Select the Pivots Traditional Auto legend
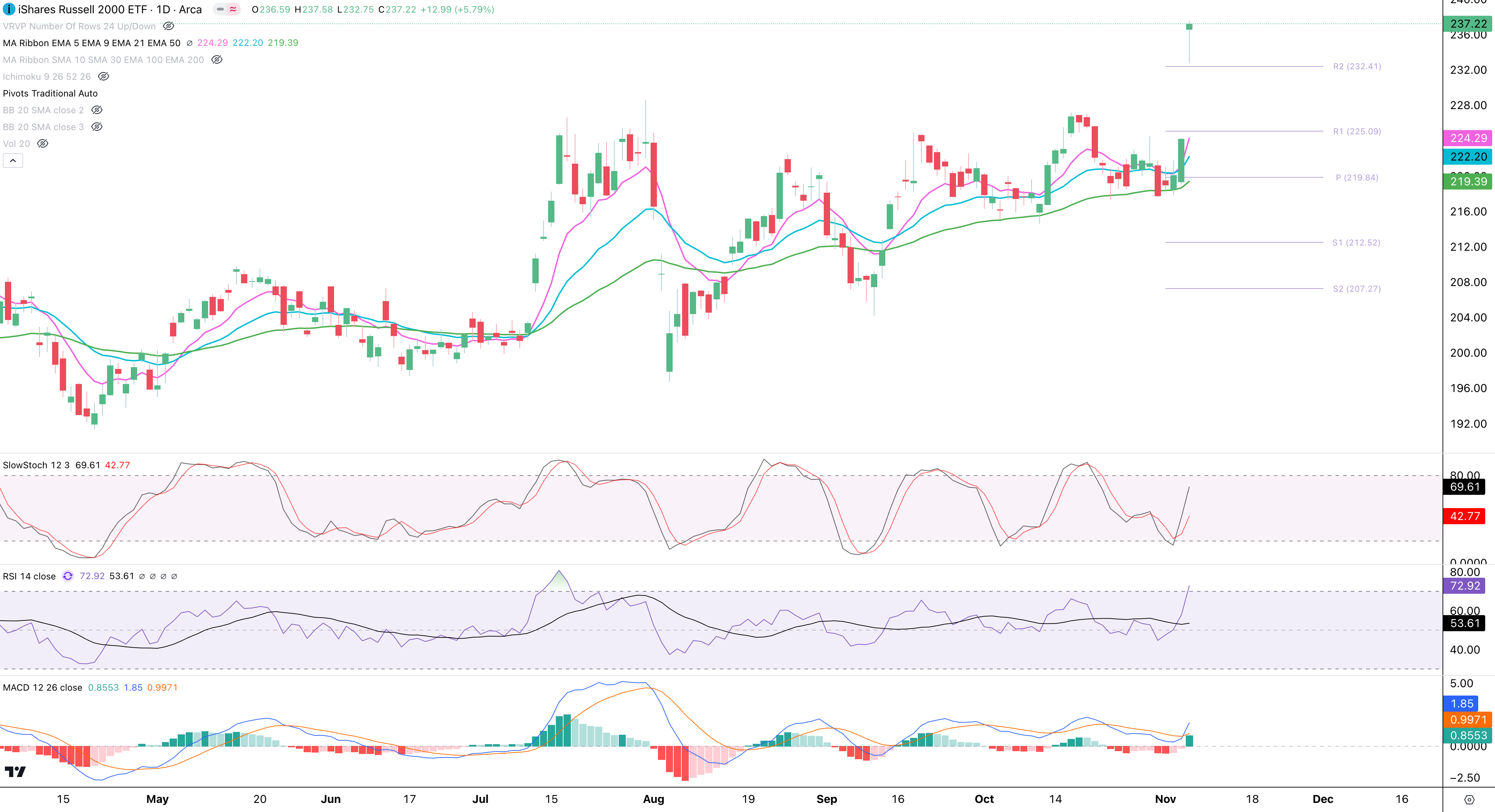Screen dimensions: 1495x812 coord(50,93)
